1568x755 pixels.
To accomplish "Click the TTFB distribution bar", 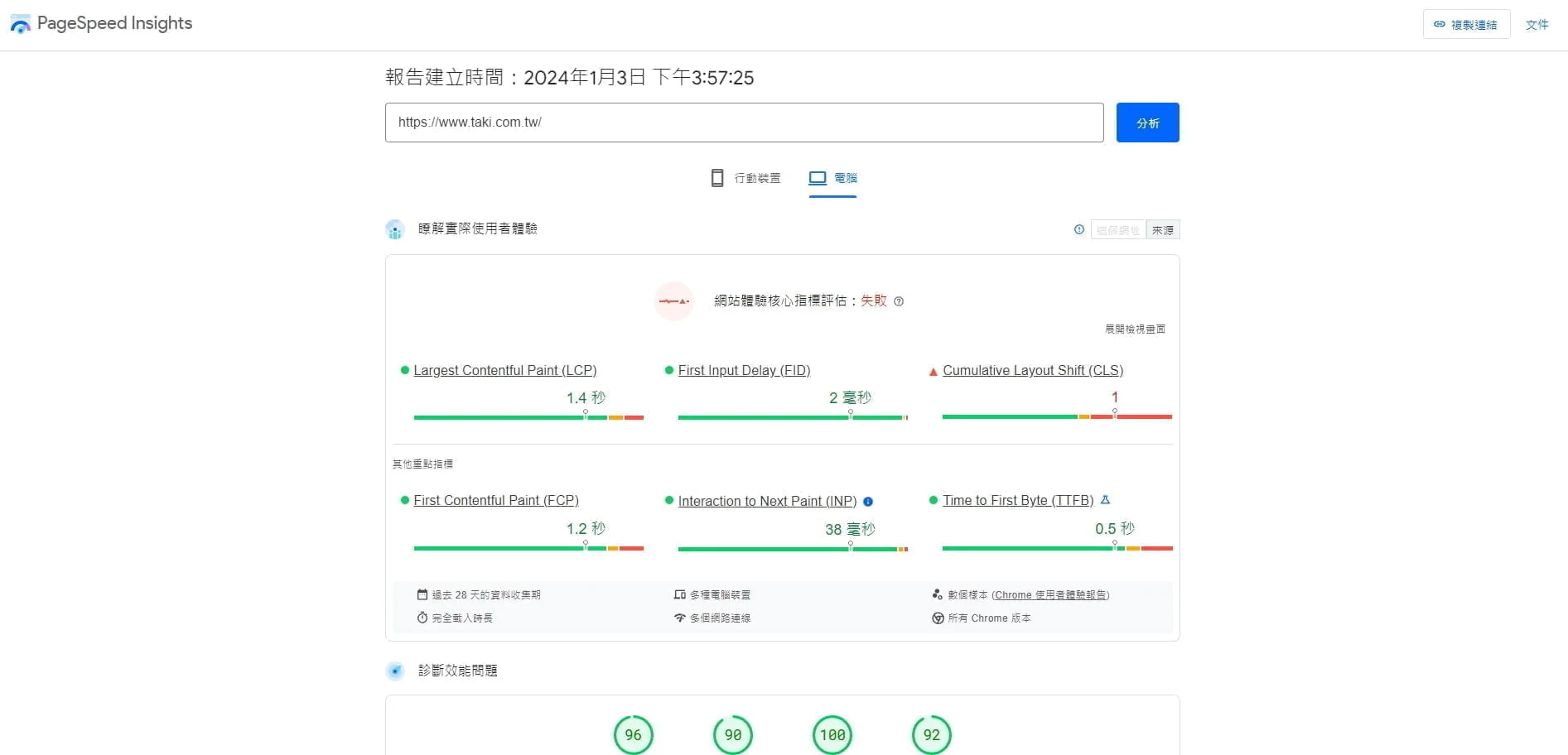I will (1057, 548).
